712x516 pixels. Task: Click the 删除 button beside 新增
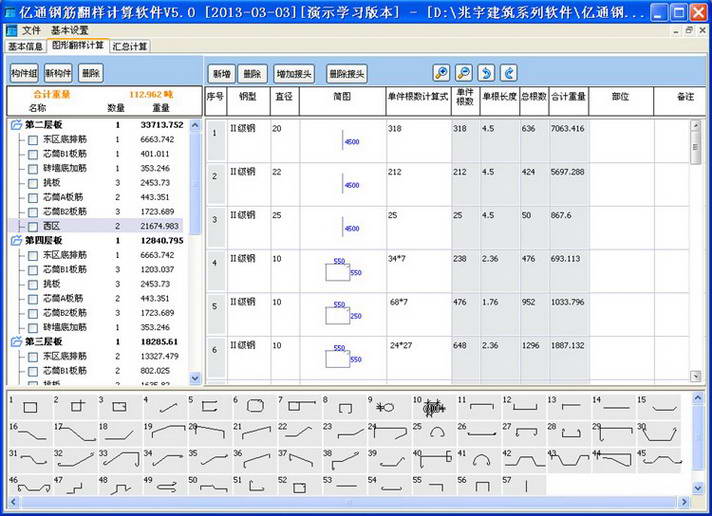click(252, 74)
